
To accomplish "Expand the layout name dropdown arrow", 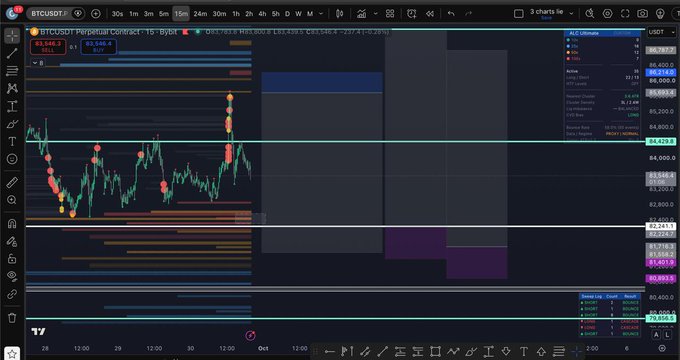I will (571, 14).
